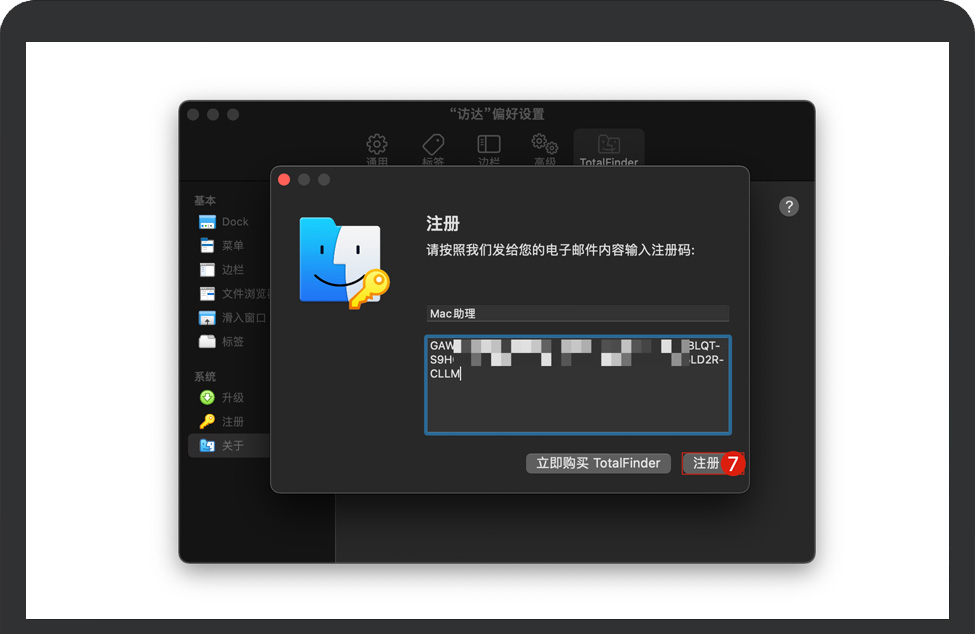Click the 升级 green arrow icon
The height and width of the screenshot is (634, 975).
coord(206,397)
